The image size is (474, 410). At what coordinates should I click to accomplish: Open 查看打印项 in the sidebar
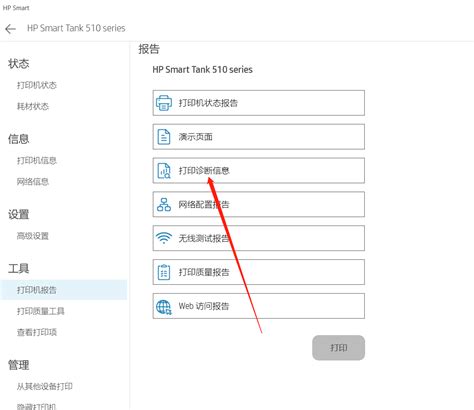[x=37, y=332]
